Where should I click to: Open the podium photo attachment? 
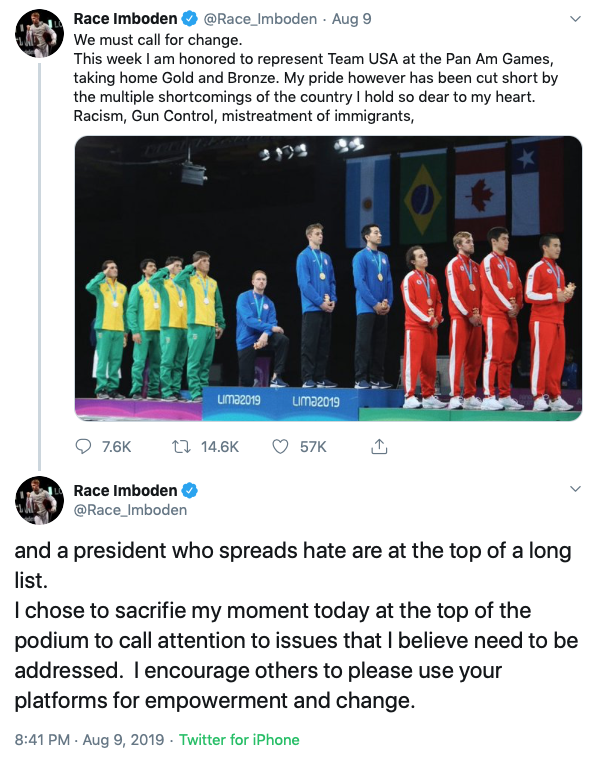tap(328, 278)
